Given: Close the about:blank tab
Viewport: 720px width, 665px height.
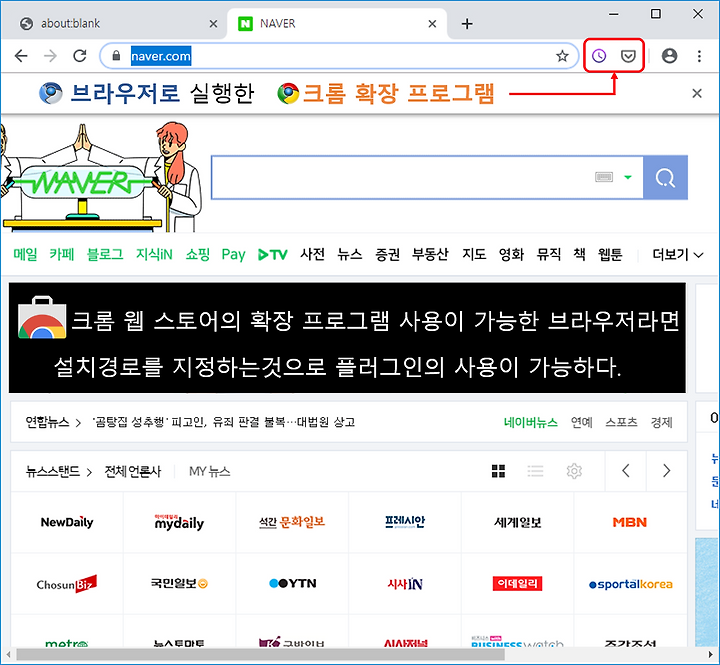Looking at the screenshot, I should (x=214, y=23).
